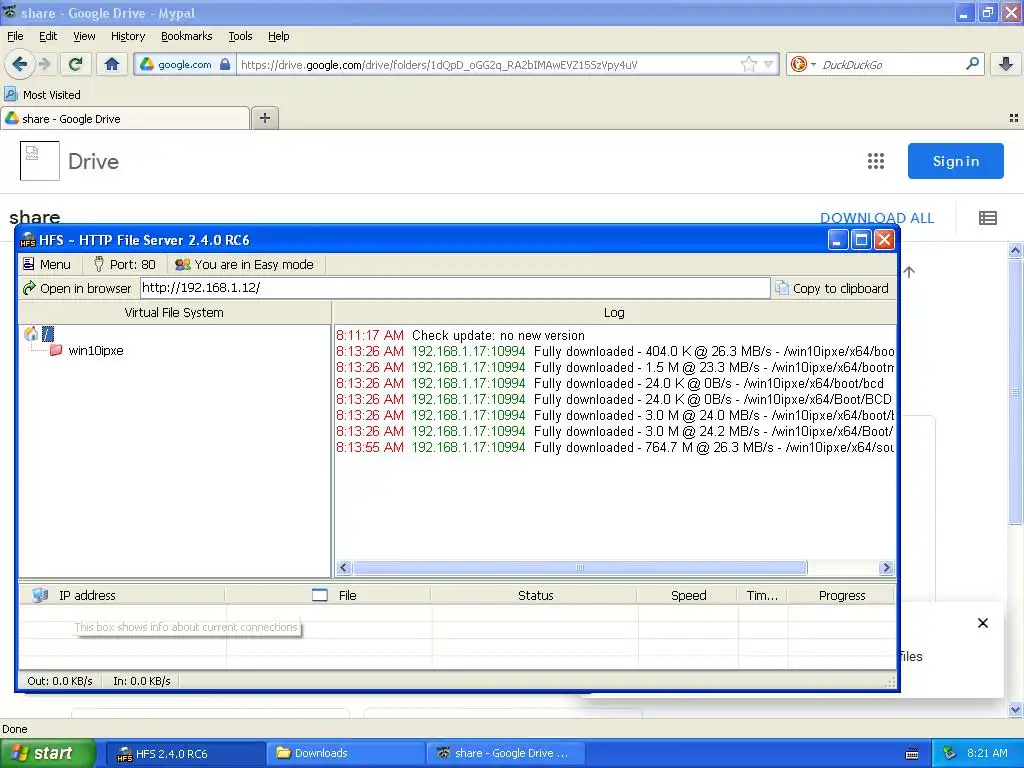Click the DOWNLOAD ALL link
Screen dimensions: 1024x768
pyautogui.click(x=876, y=218)
